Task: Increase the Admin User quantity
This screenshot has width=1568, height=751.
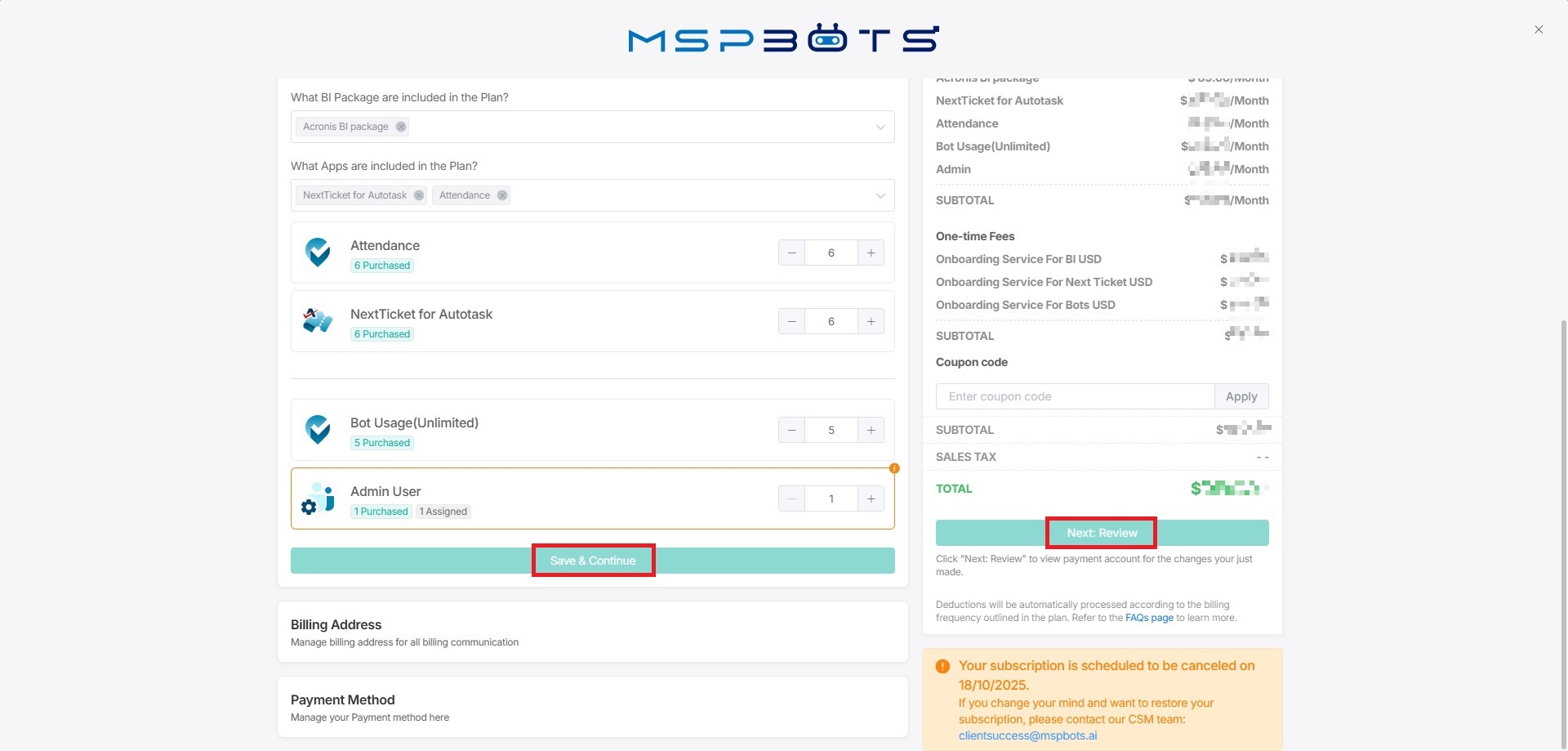Action: [871, 498]
